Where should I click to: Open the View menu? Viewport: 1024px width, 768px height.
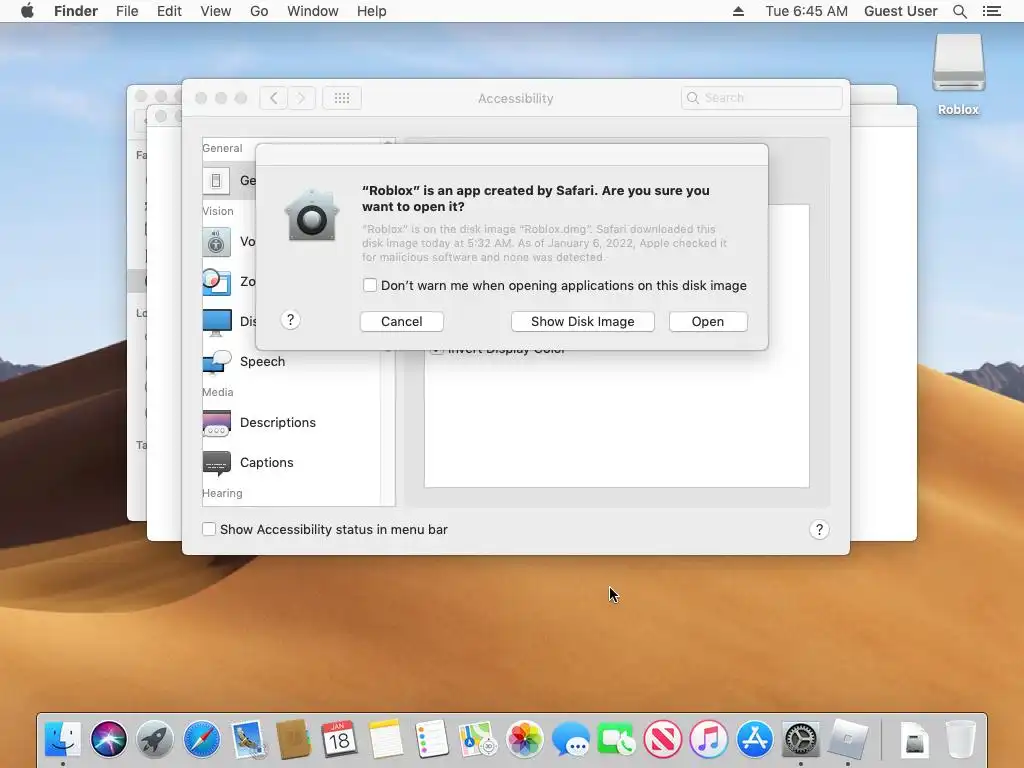(x=216, y=11)
